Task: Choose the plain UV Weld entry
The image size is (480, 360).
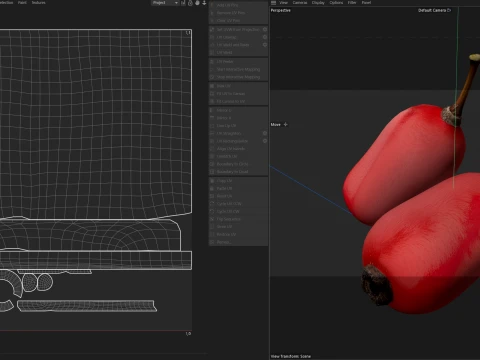Action: coord(238,52)
